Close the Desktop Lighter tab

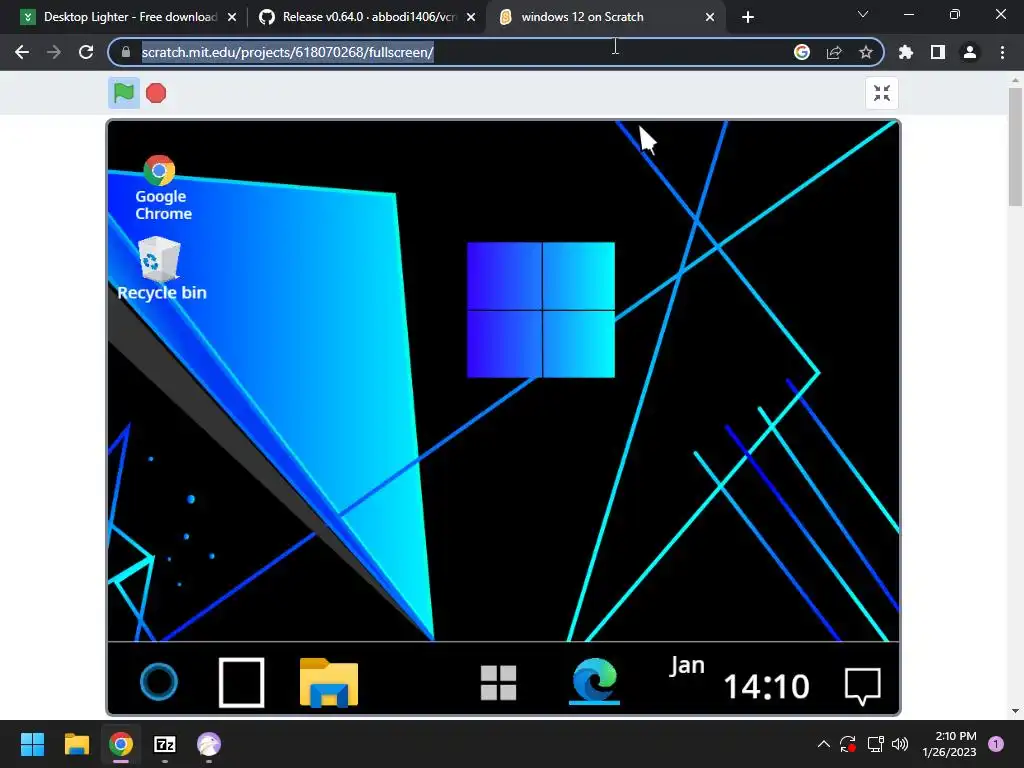point(232,17)
